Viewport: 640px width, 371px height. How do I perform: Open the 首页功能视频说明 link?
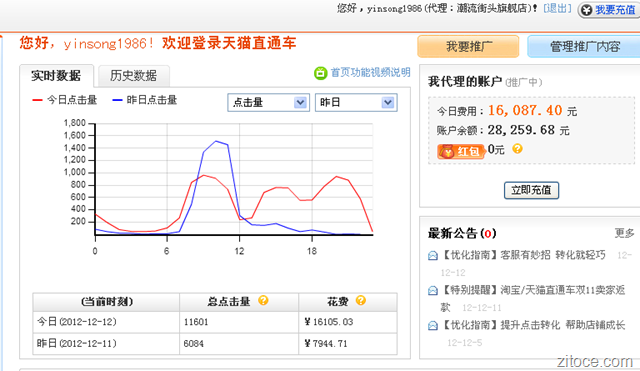(x=370, y=73)
